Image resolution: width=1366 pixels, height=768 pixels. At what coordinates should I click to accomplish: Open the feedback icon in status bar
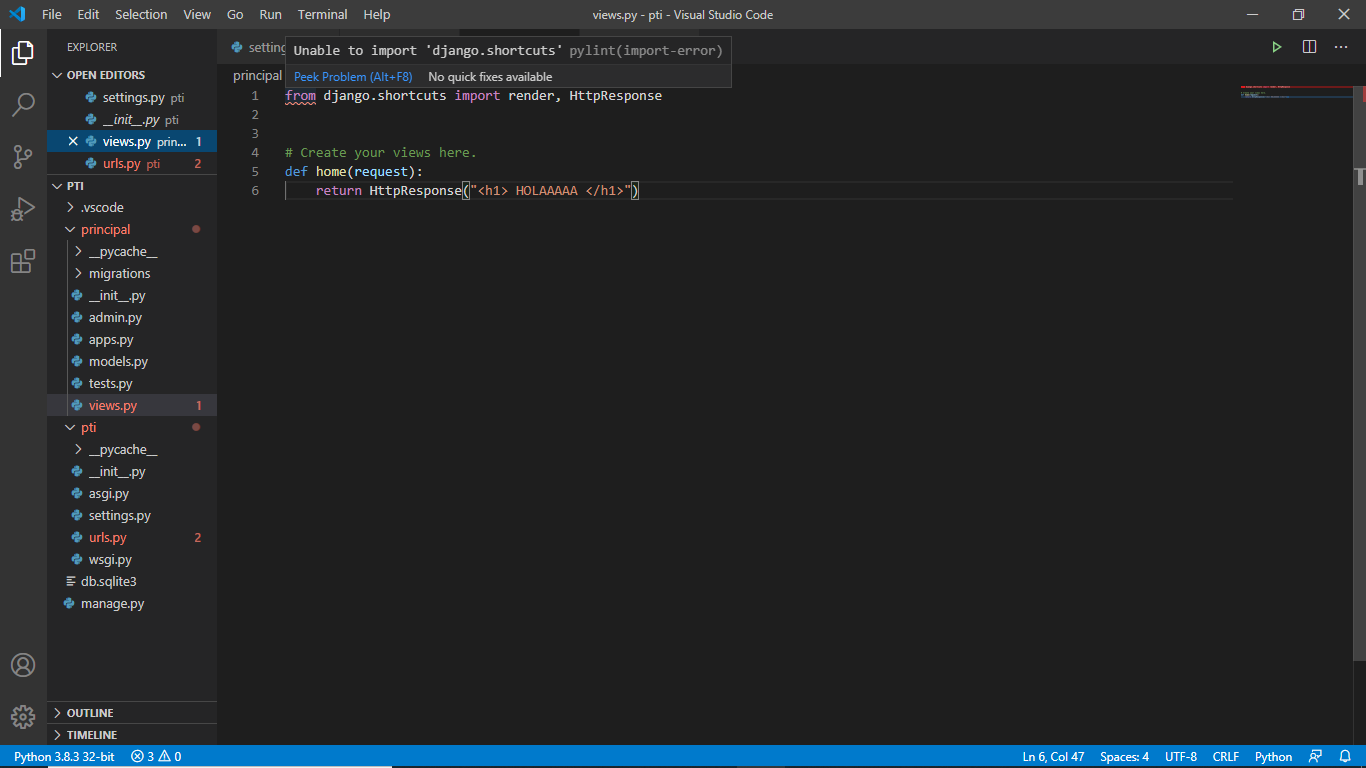(x=1316, y=757)
